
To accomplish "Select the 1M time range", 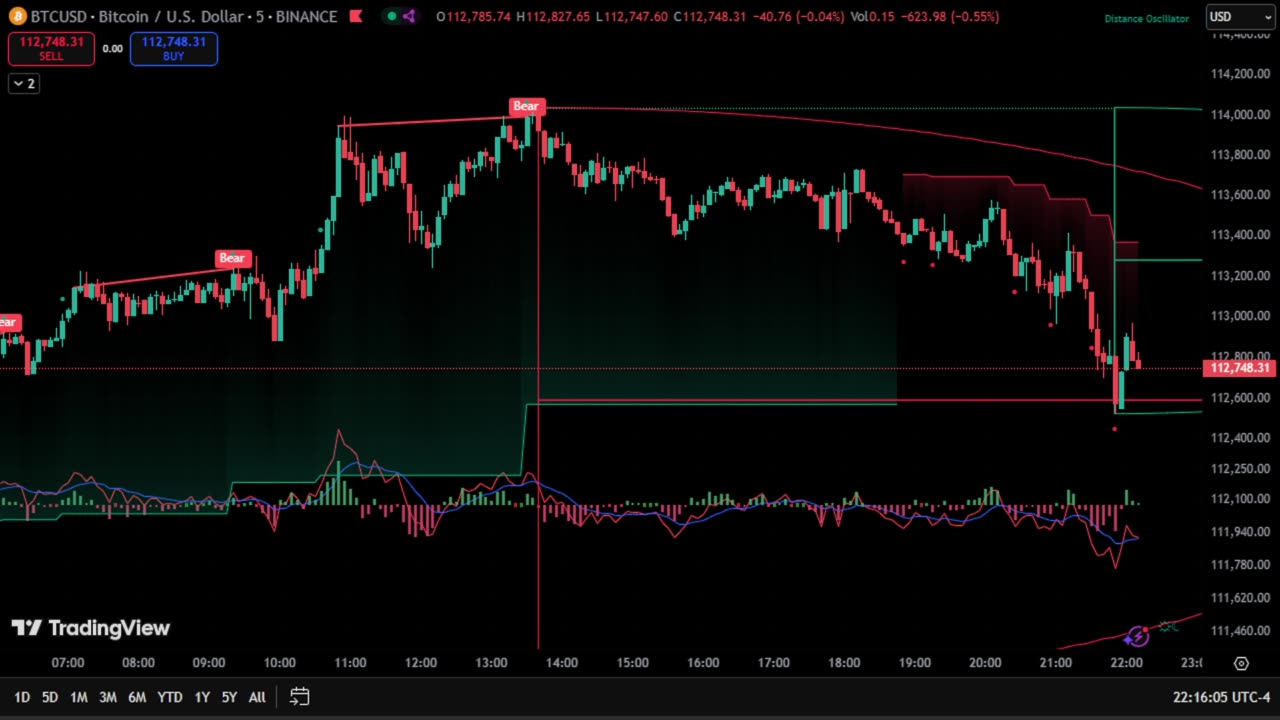I will (x=79, y=697).
